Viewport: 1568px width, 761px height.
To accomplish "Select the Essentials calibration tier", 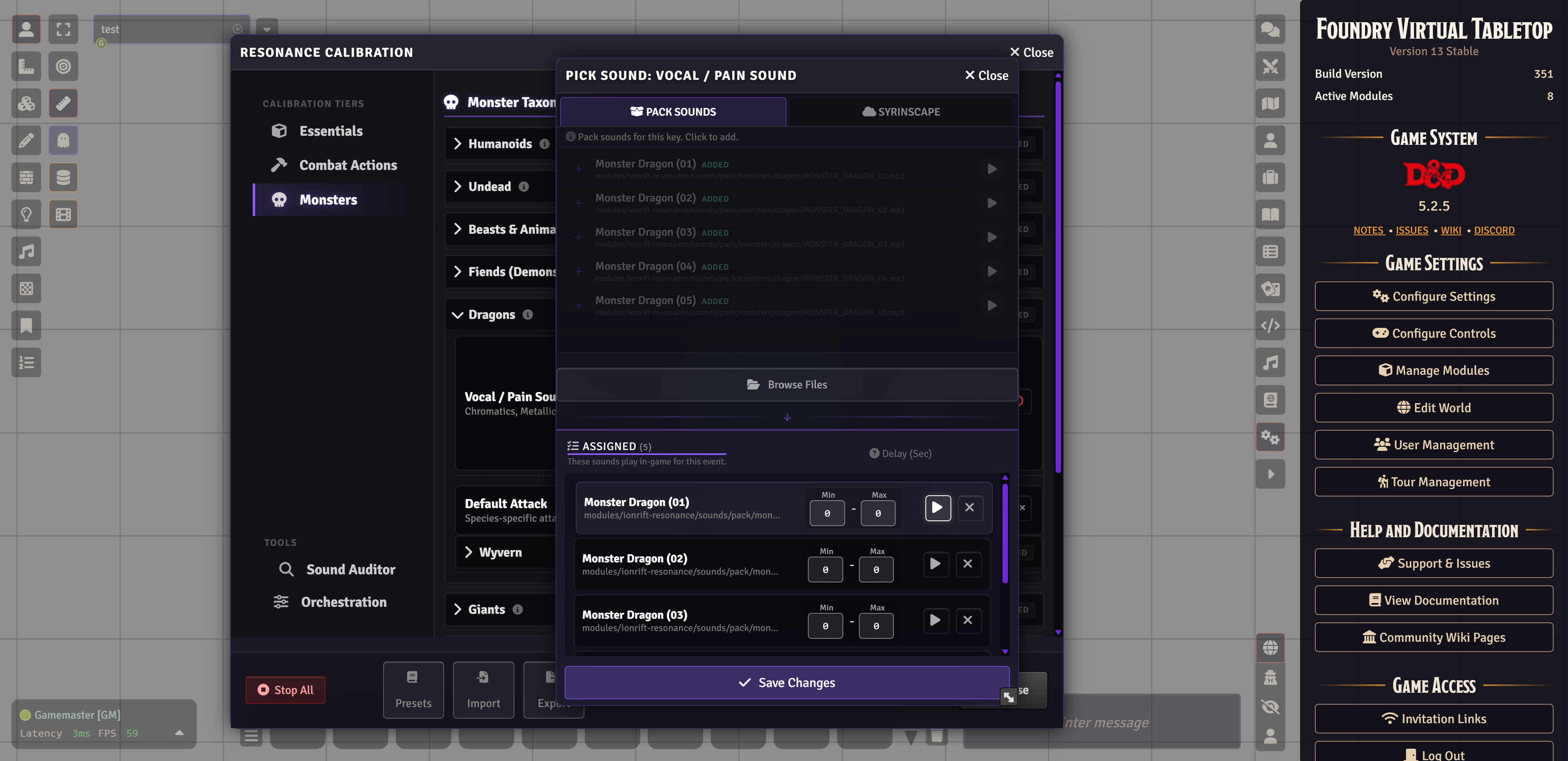I will coord(331,131).
